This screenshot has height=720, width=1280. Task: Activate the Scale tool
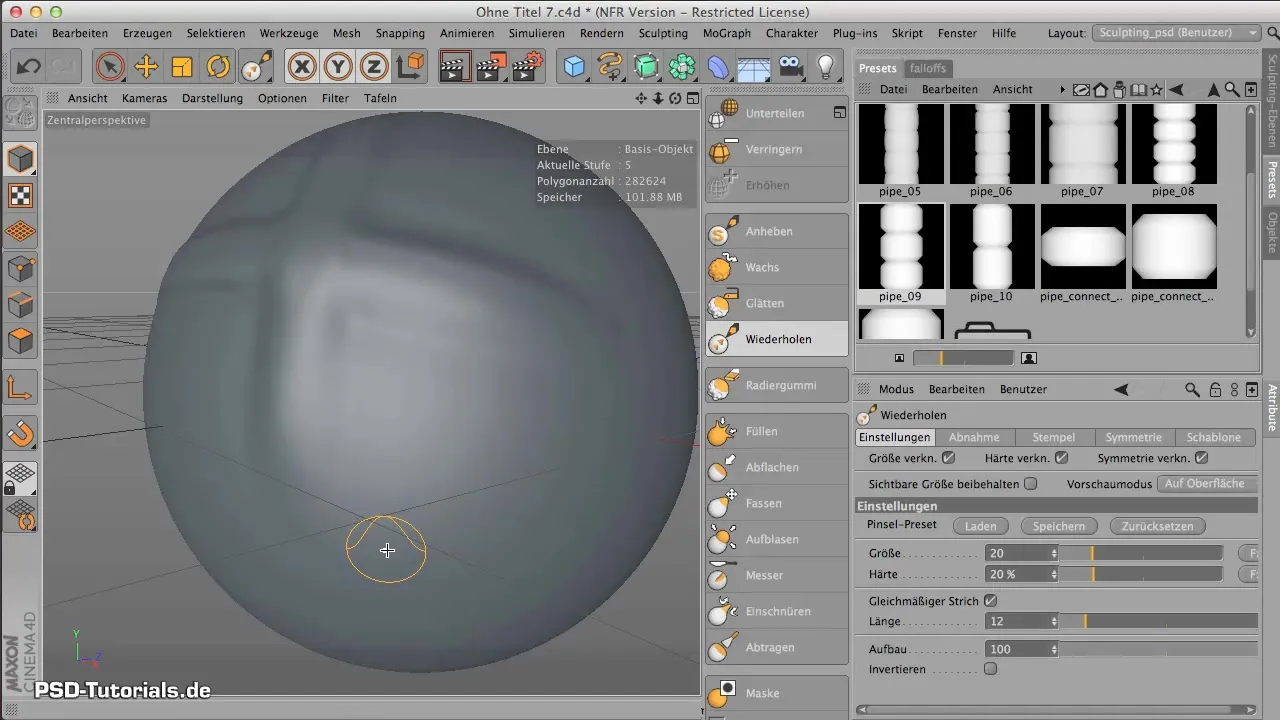click(182, 67)
